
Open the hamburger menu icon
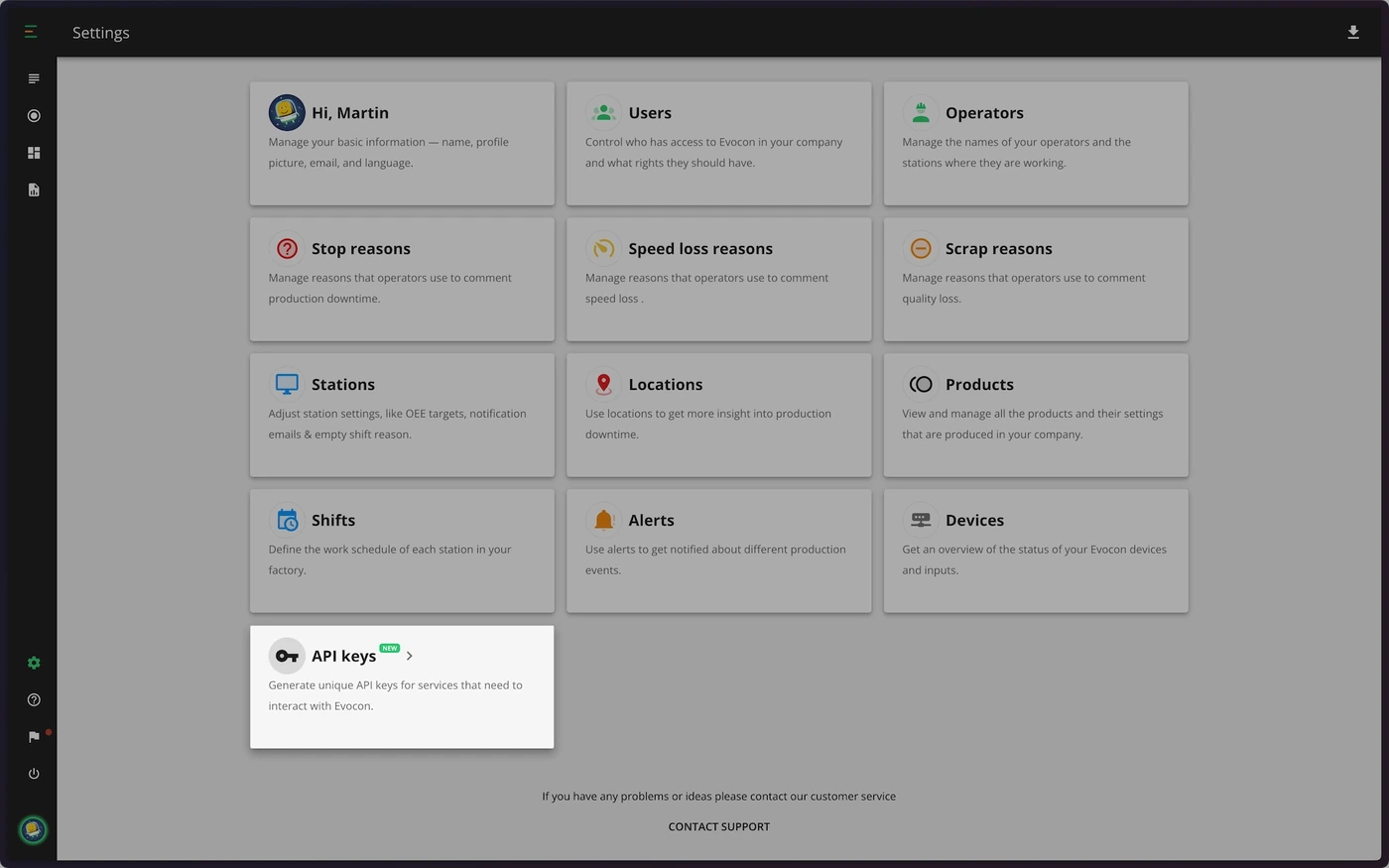[x=31, y=32]
